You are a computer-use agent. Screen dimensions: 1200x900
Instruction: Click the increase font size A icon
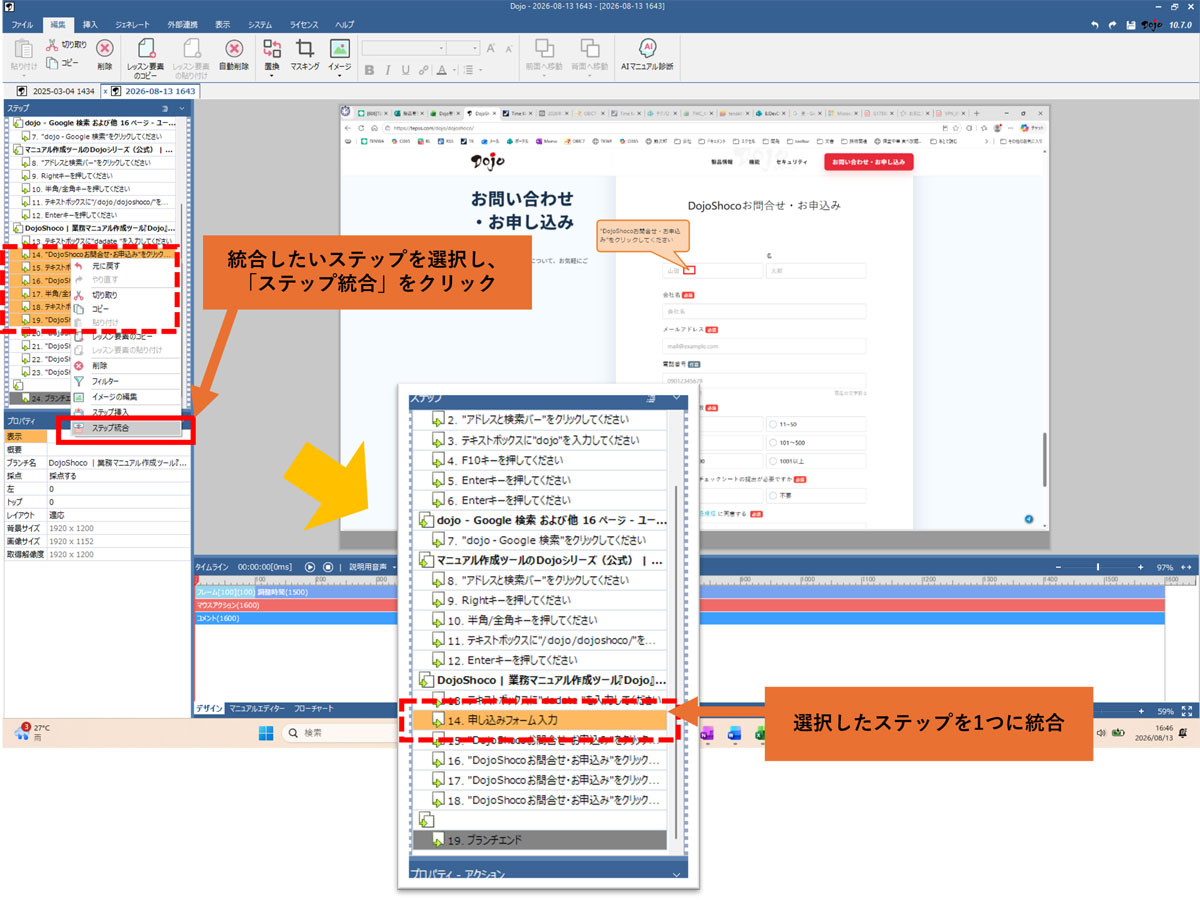[490, 48]
